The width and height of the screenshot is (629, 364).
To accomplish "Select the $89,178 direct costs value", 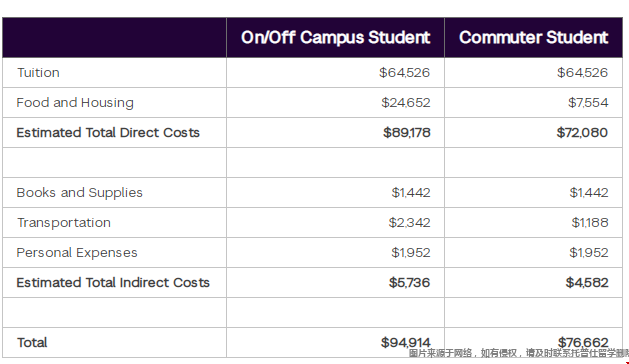I will click(x=407, y=132).
